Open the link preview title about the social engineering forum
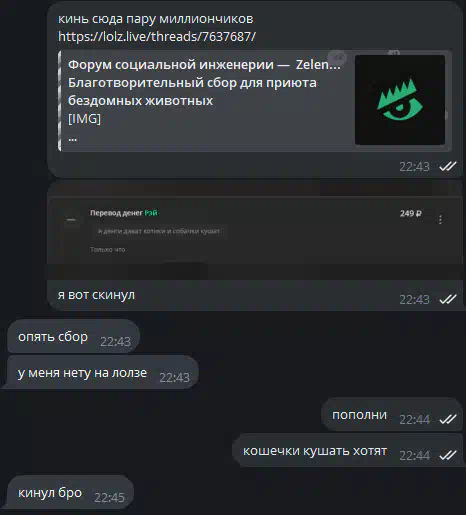Viewport: 466px width, 515px height. 204,64
